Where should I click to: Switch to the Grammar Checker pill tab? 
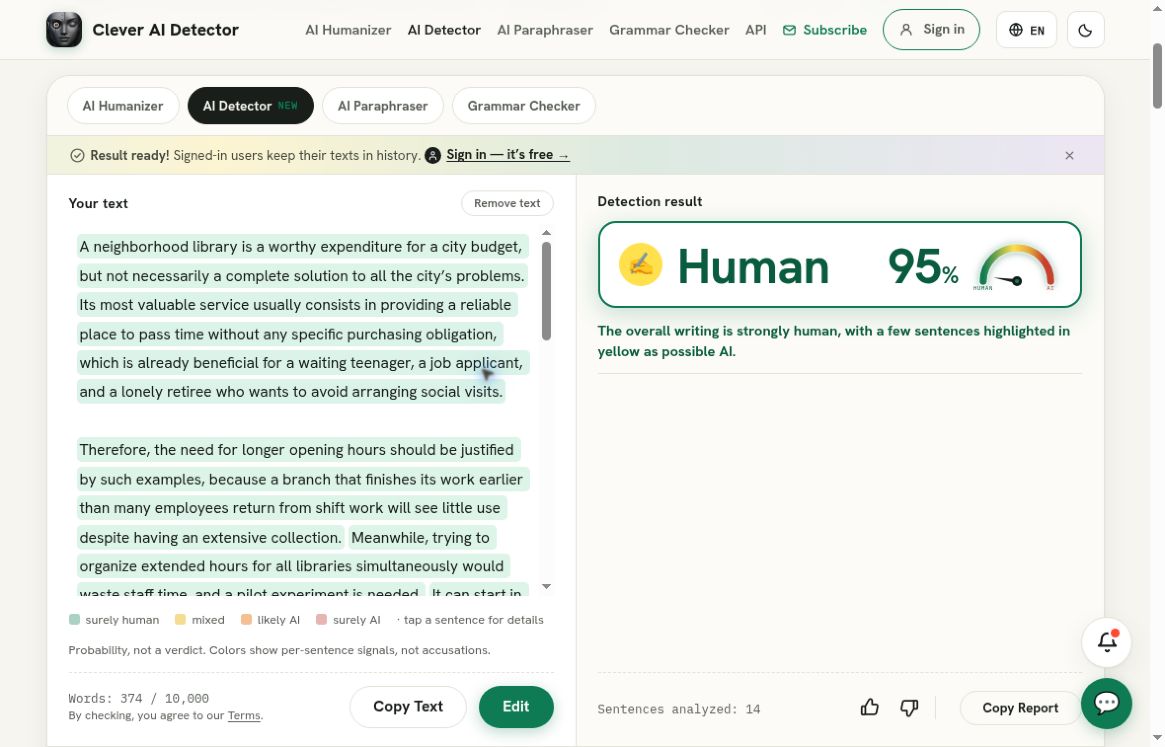coord(524,106)
